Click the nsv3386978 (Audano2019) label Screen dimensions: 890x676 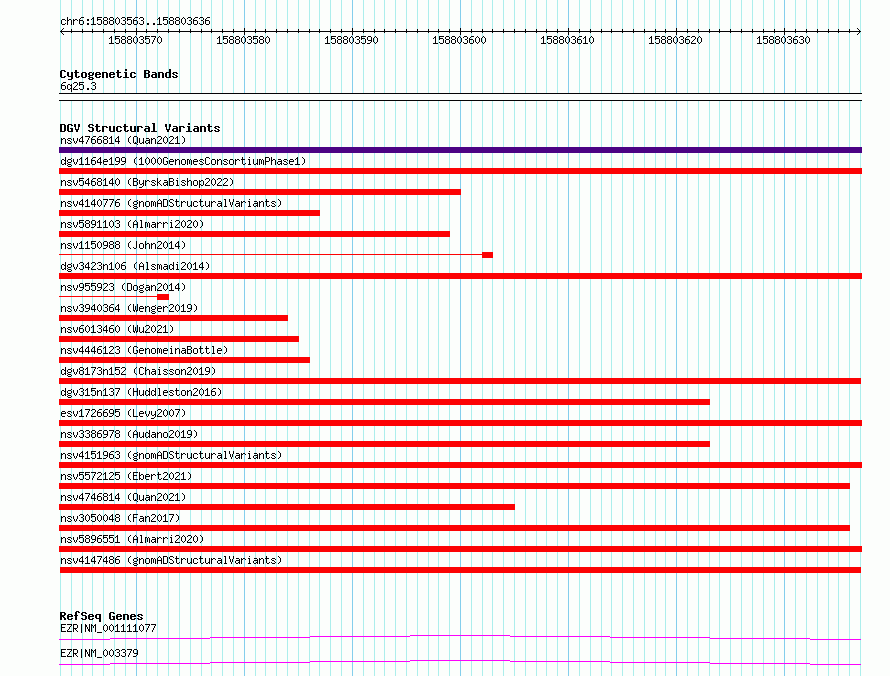coord(129,434)
